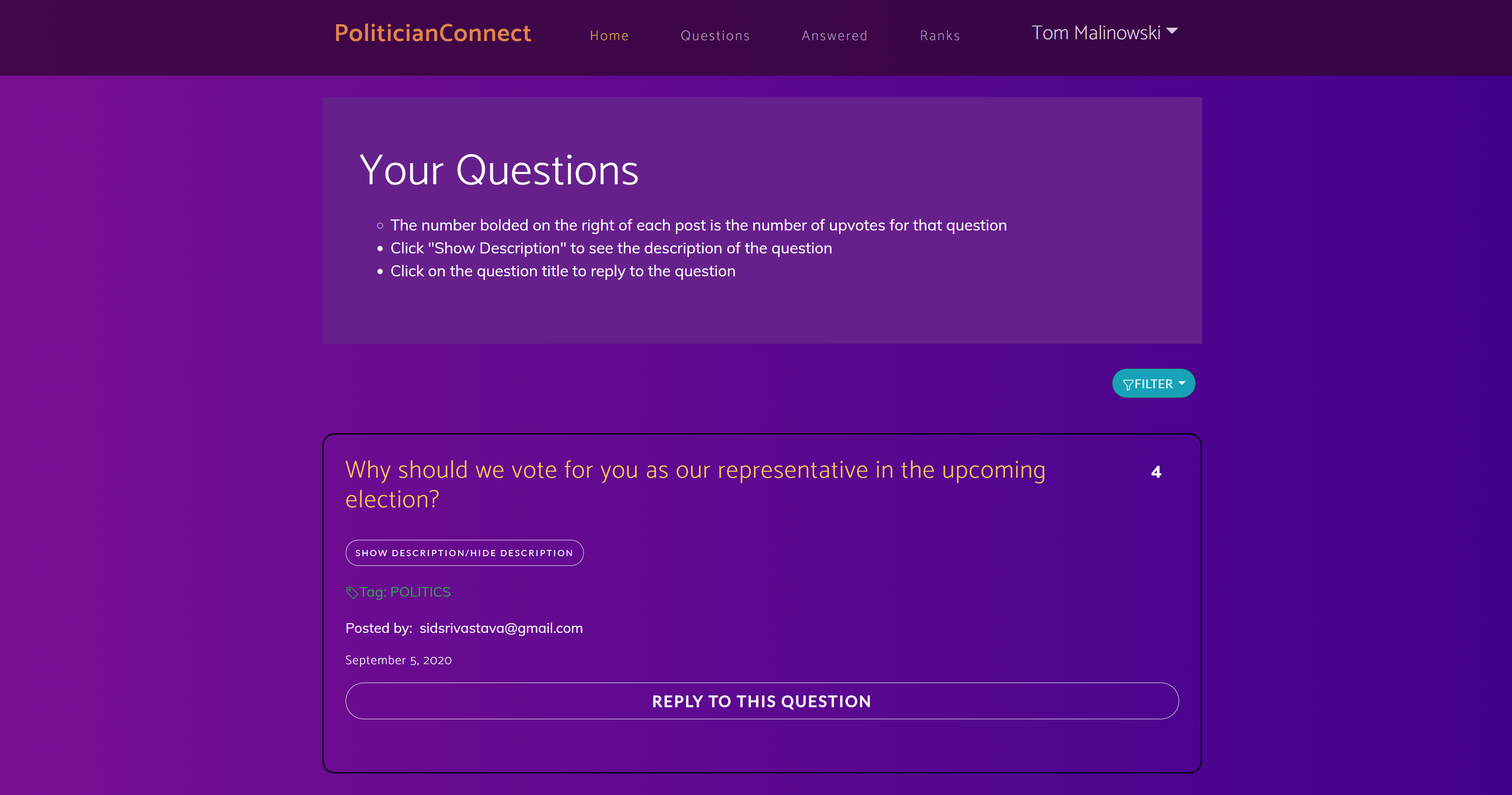Switch to the Answered page
Viewport: 1512px width, 795px height.
coord(834,35)
